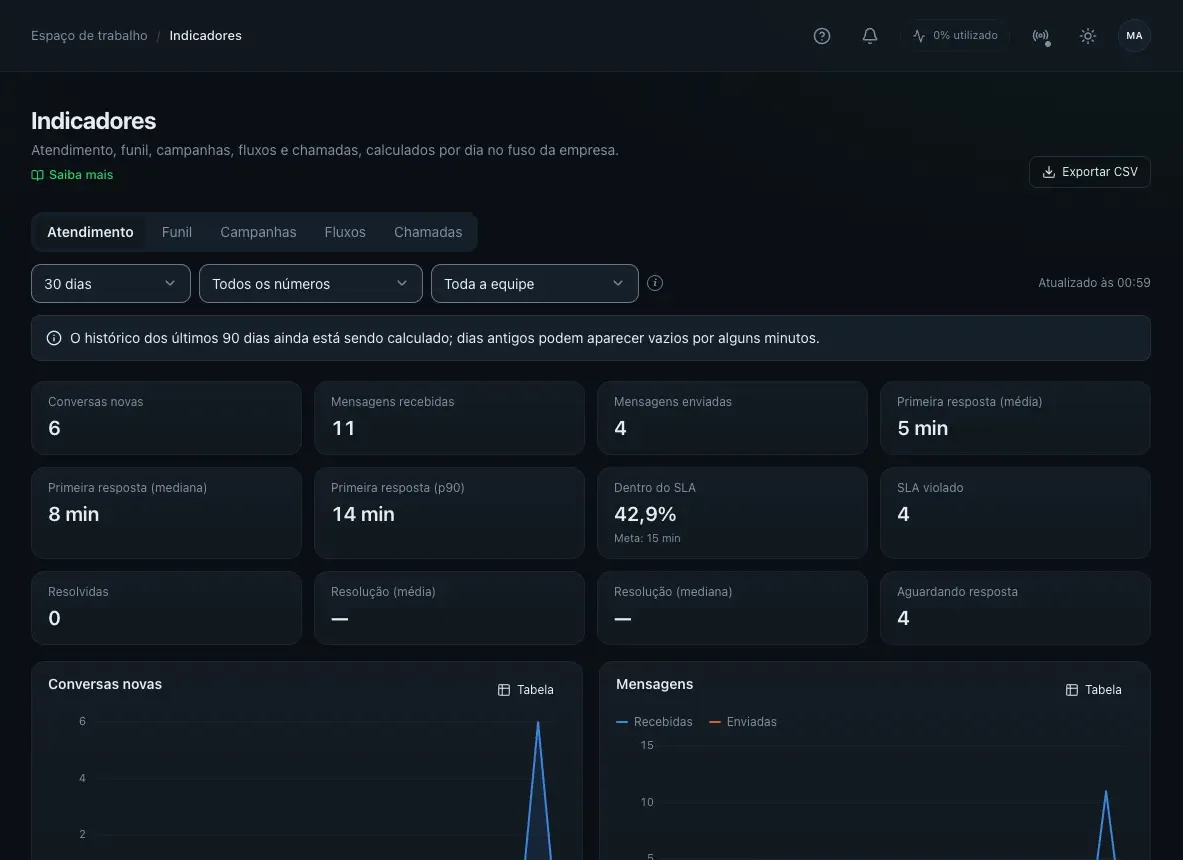
Task: Click the Mensagens enviadas metric card
Action: [x=732, y=418]
